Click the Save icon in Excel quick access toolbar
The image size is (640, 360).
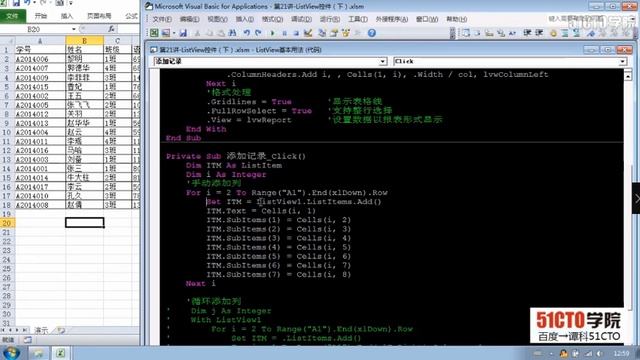16,3
